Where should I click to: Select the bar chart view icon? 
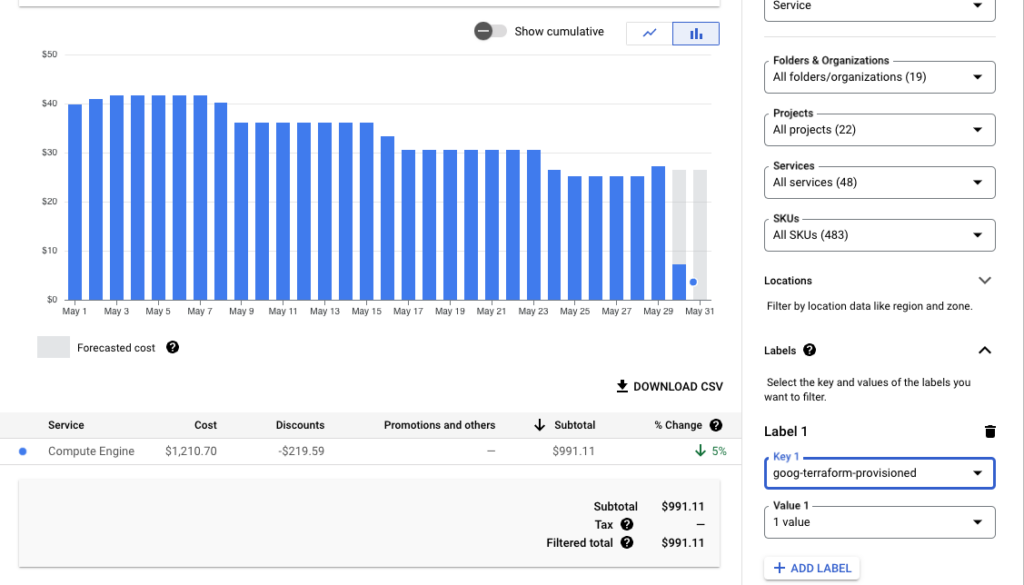[x=695, y=33]
